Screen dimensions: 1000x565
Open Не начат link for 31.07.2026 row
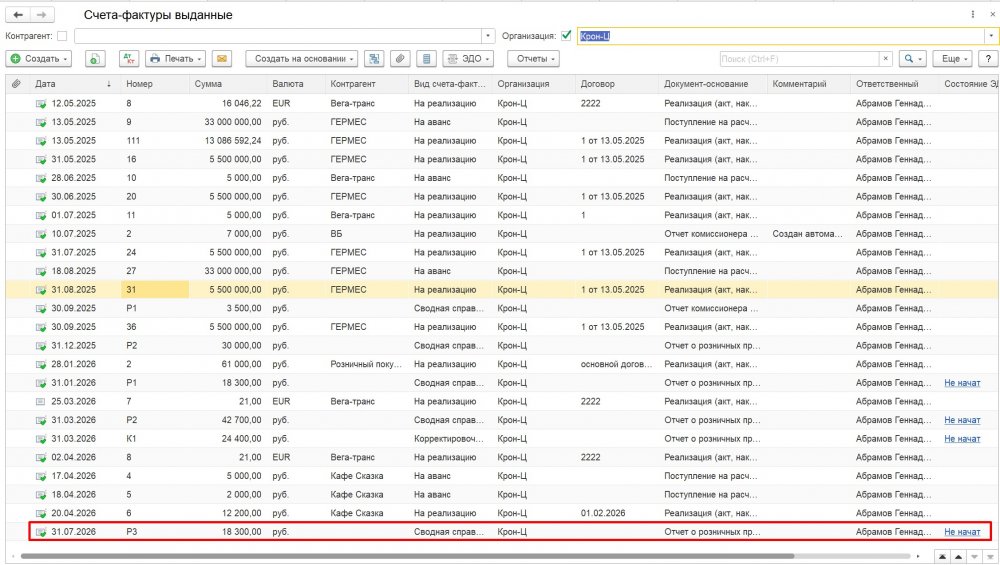(962, 532)
